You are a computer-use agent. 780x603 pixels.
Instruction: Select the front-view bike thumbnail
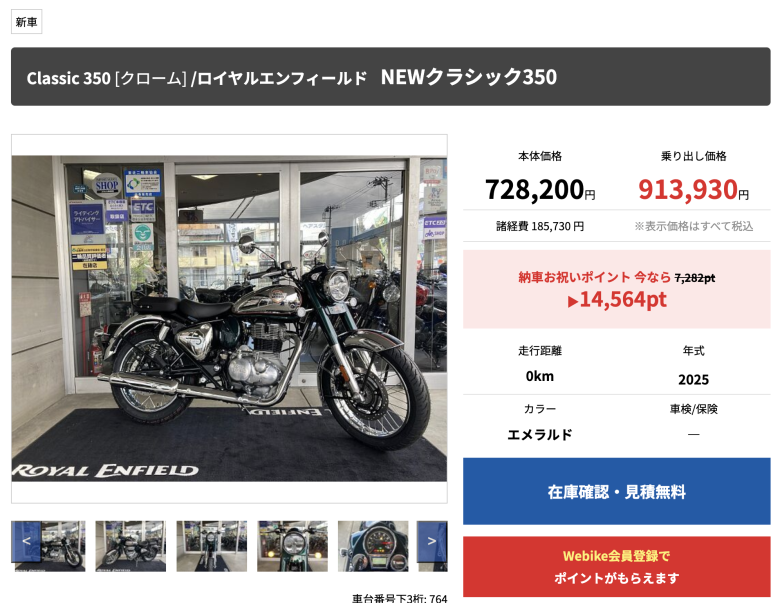pyautogui.click(x=212, y=546)
